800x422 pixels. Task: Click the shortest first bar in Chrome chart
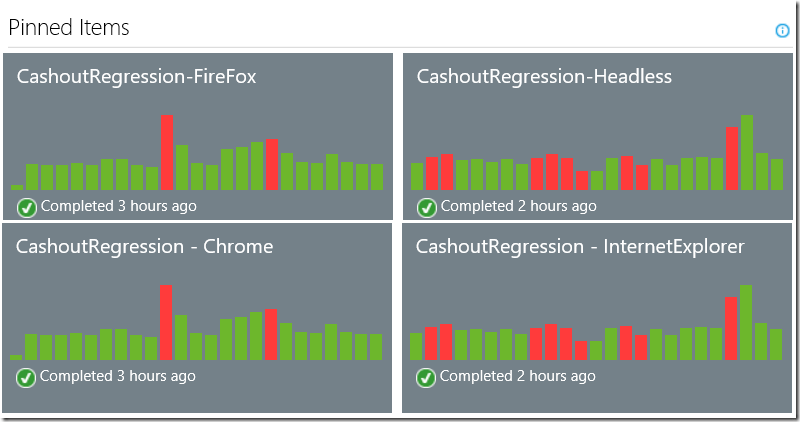[16, 357]
